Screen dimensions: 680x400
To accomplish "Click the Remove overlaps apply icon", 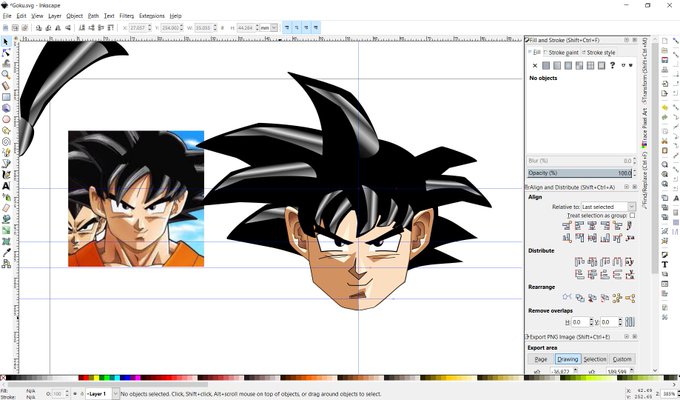I will 630,322.
